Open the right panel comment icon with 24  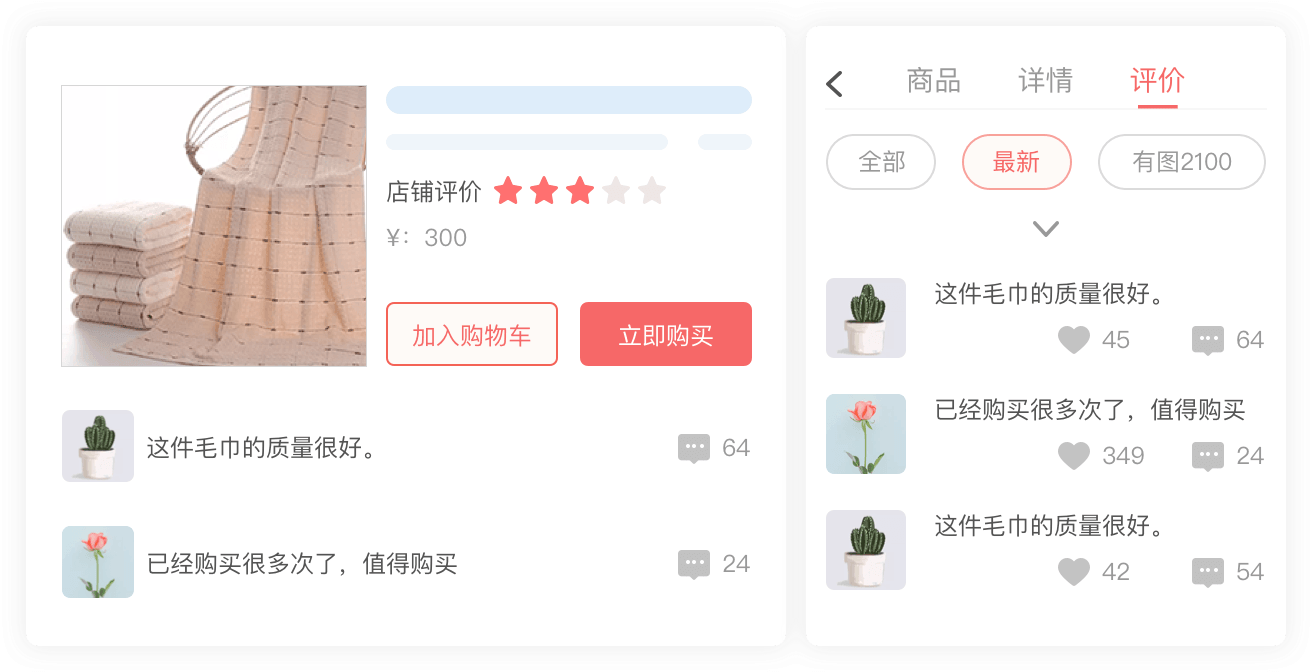coord(1208,457)
